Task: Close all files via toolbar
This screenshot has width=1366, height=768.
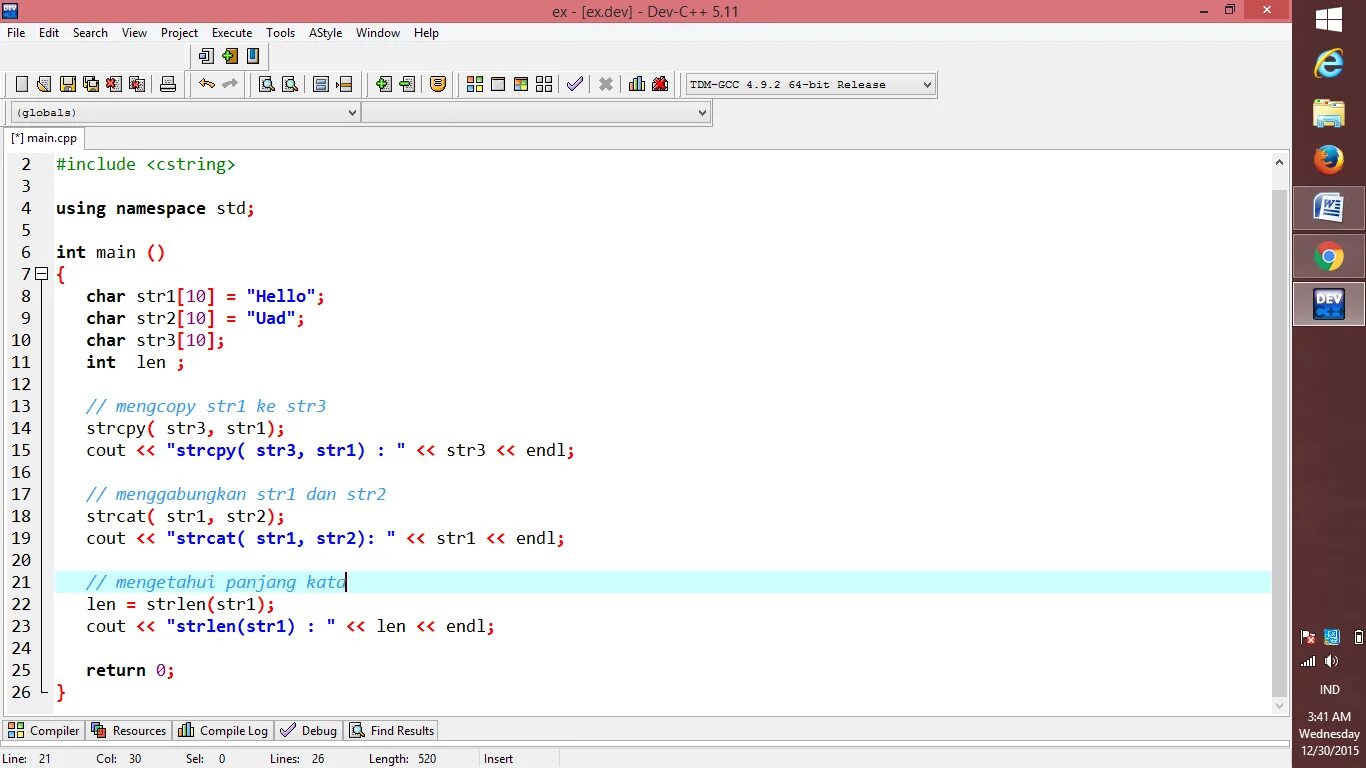Action: [x=137, y=84]
